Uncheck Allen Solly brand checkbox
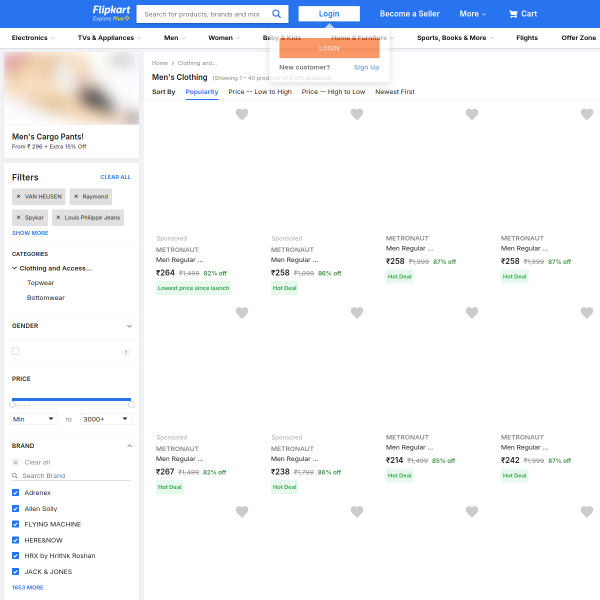The height and width of the screenshot is (600, 600). point(15,509)
